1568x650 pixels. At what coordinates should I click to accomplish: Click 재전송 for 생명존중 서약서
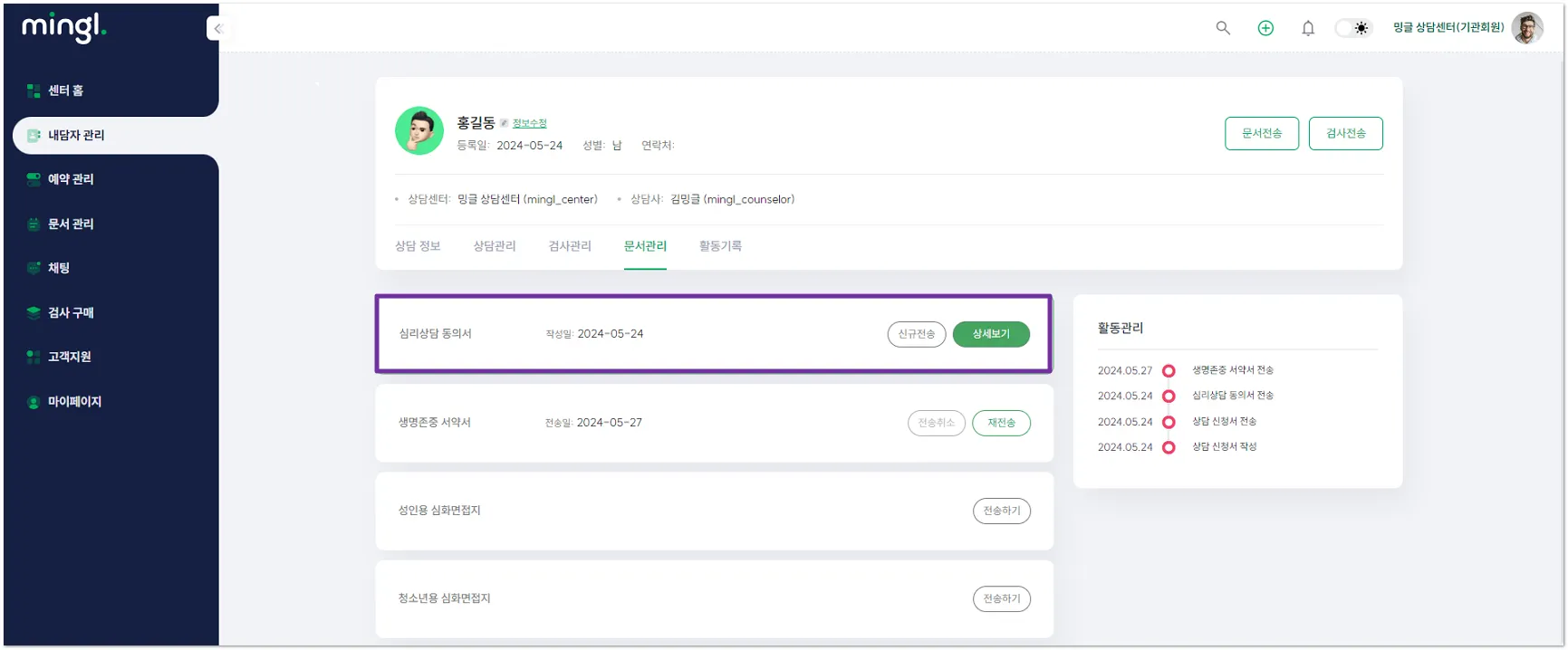pos(1001,423)
